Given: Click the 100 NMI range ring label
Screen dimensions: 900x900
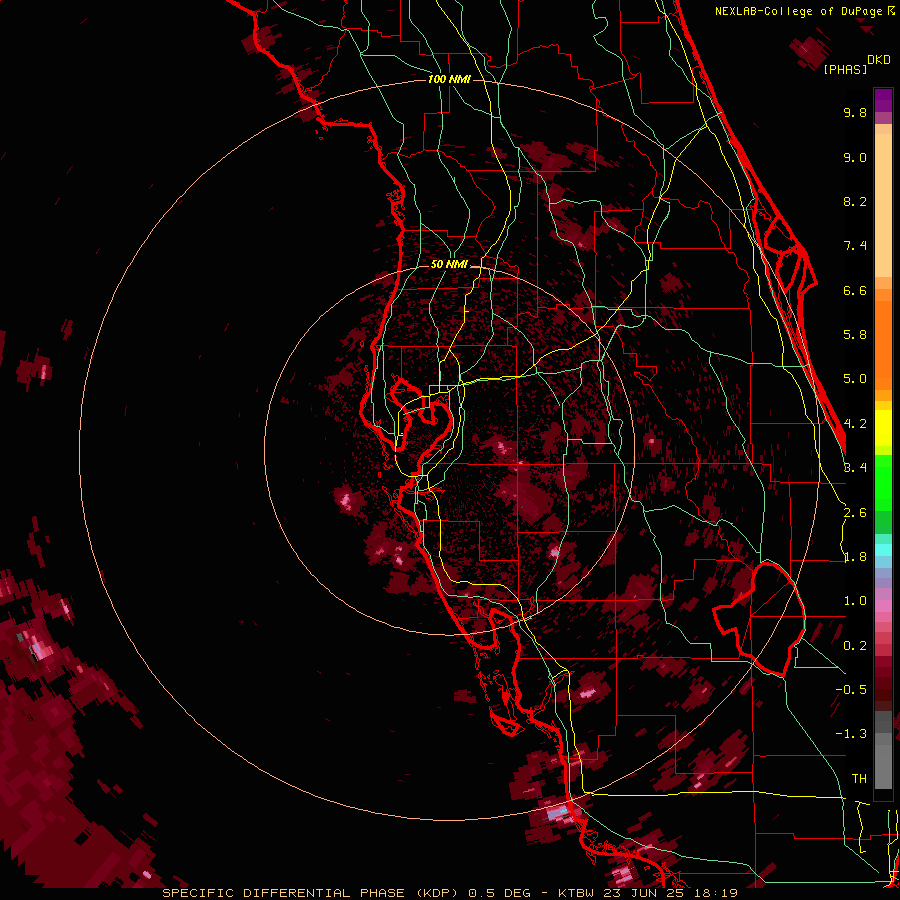Looking at the screenshot, I should [x=449, y=79].
